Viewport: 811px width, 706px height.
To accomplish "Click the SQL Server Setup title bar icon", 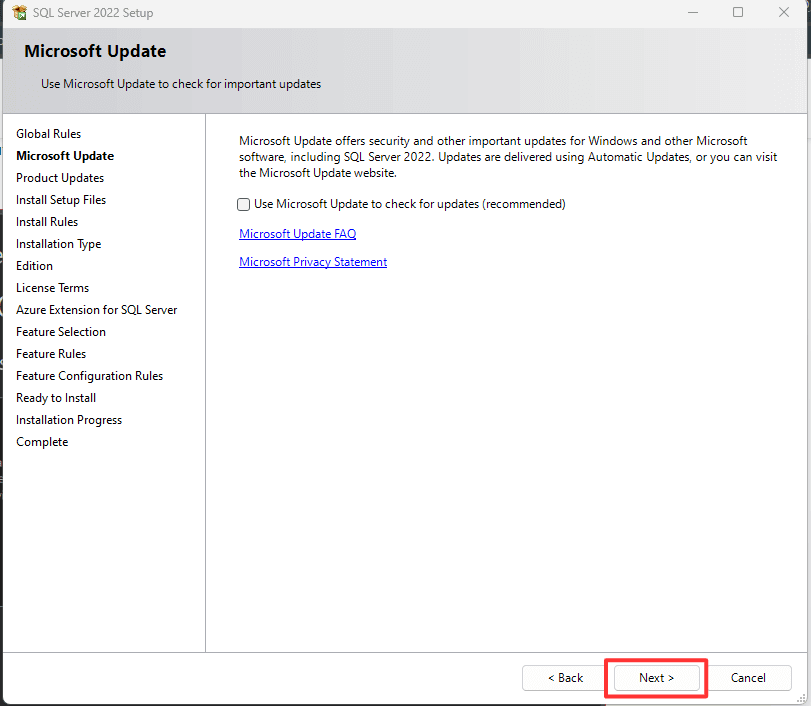I will (20, 12).
